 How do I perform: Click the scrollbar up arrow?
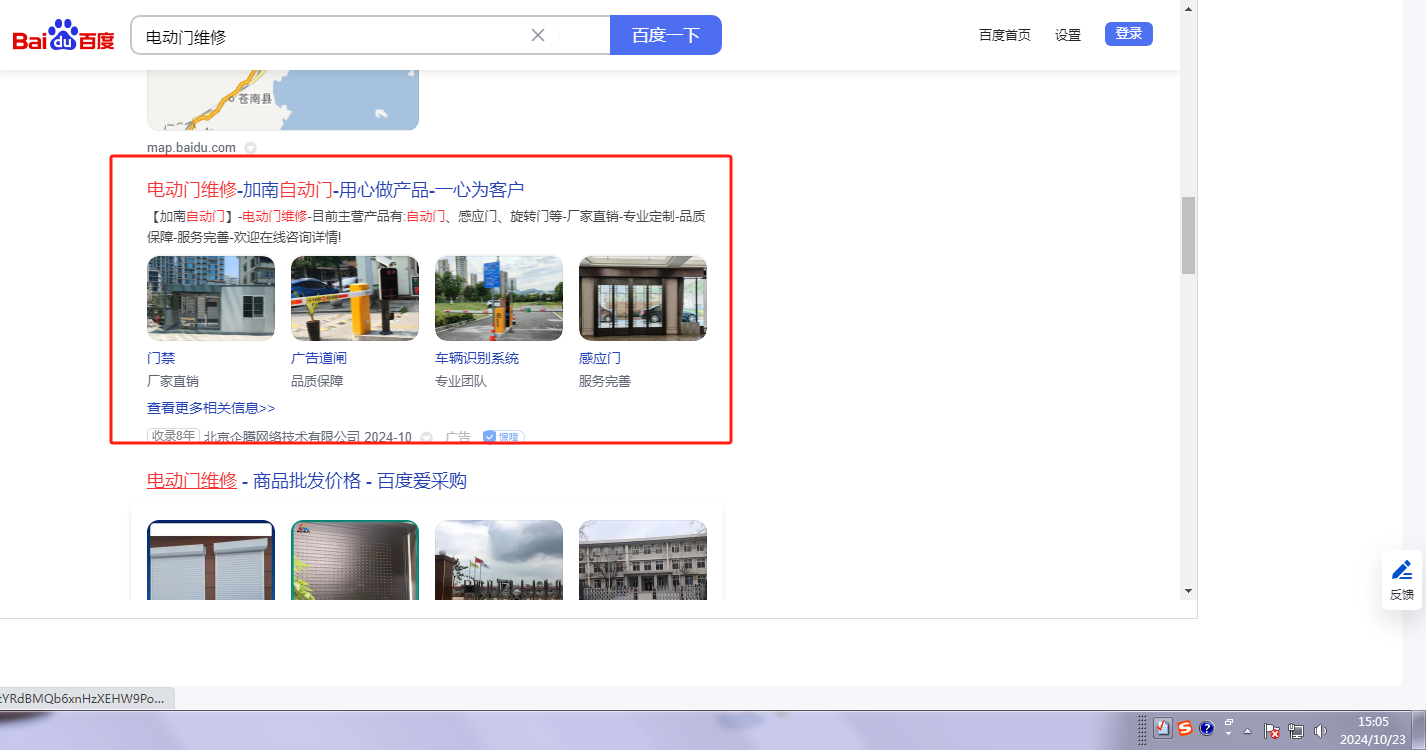[1189, 8]
